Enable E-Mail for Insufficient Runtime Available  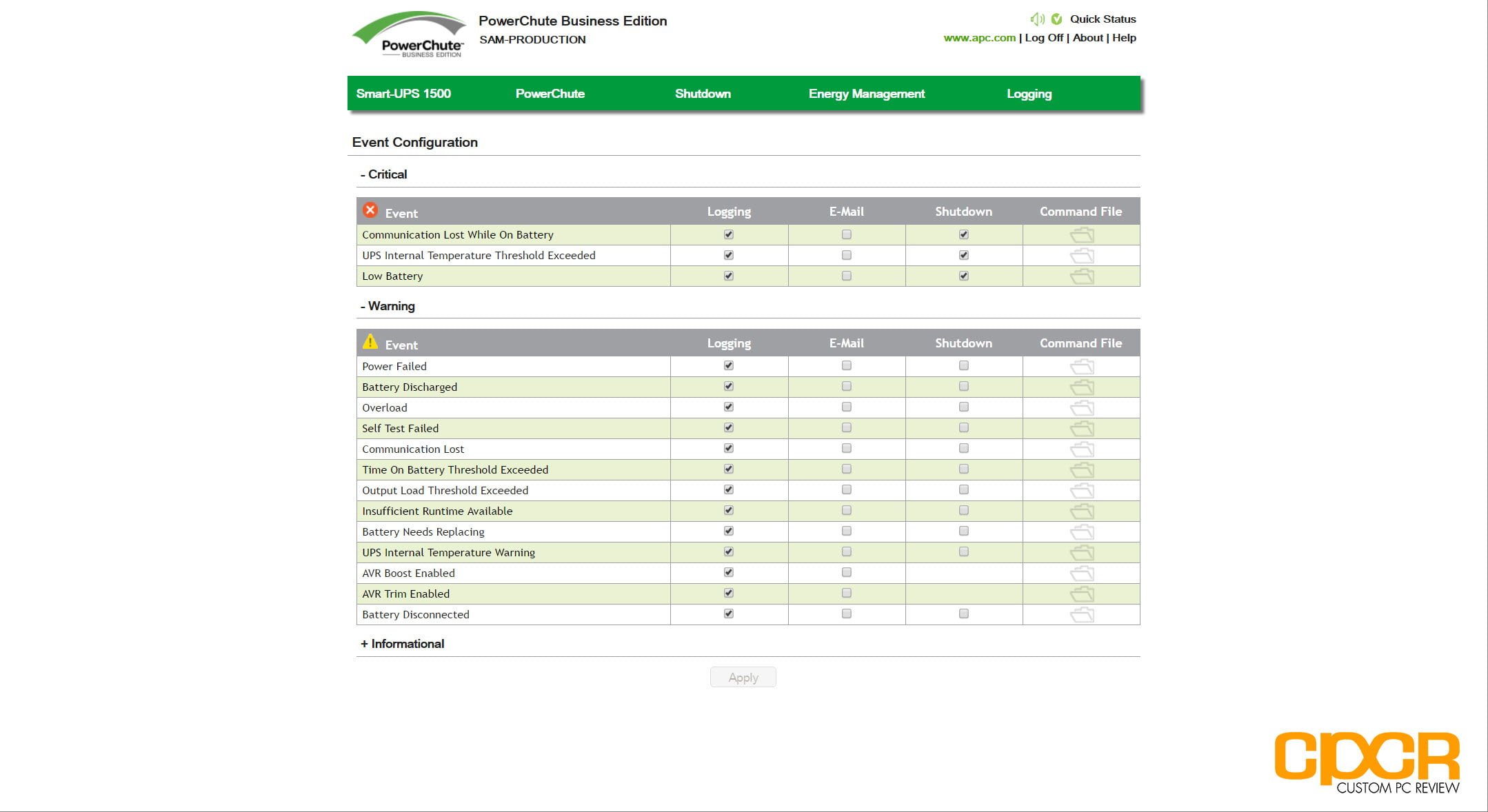pos(847,510)
